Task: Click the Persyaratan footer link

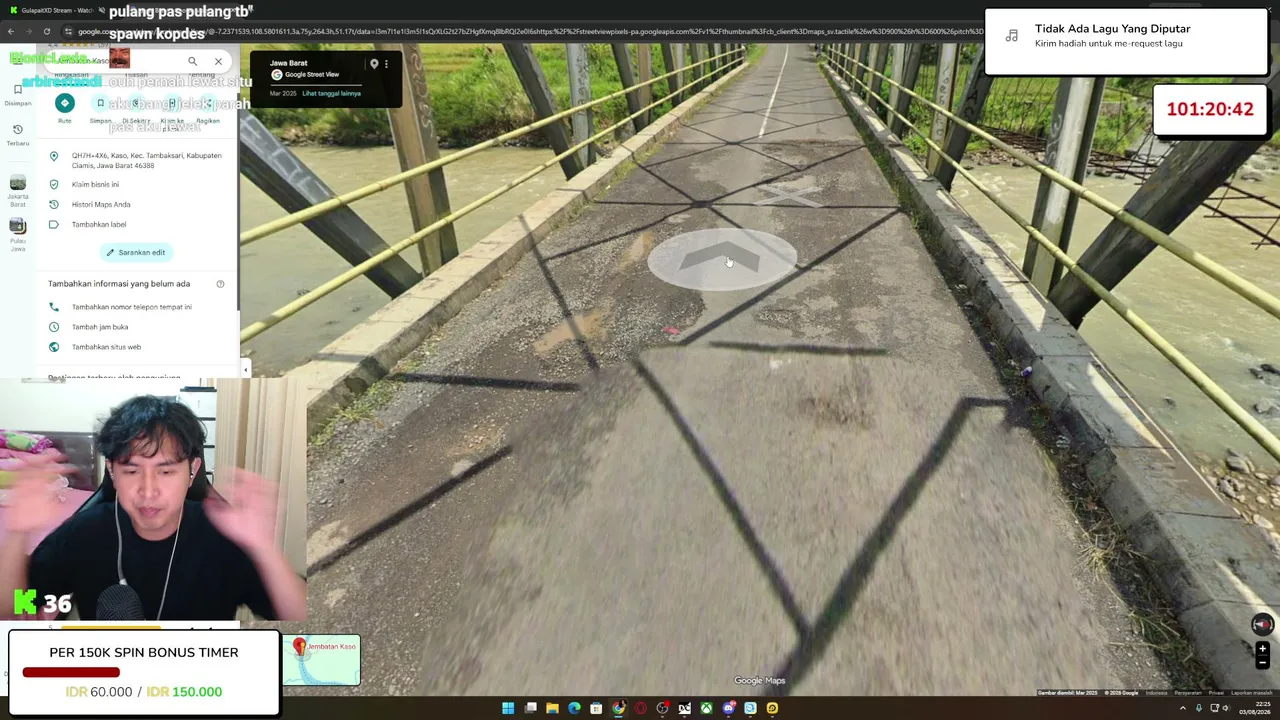Action: tap(1187, 693)
